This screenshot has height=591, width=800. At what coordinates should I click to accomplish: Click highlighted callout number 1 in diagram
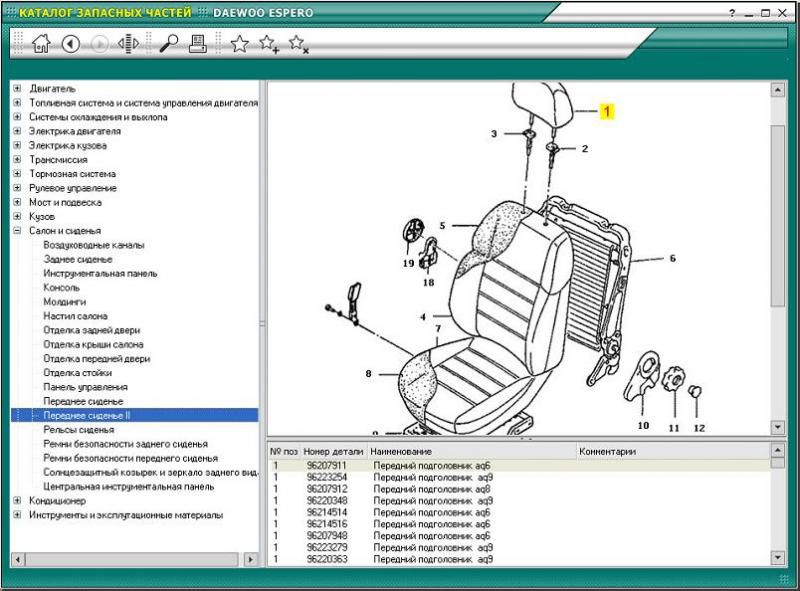point(606,112)
